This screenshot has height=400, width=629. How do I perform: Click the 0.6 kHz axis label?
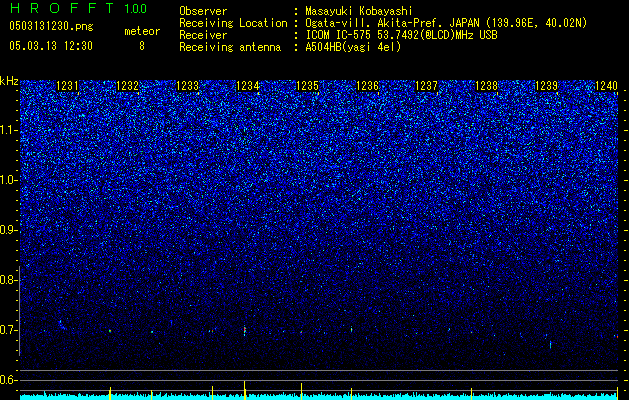click(7, 380)
